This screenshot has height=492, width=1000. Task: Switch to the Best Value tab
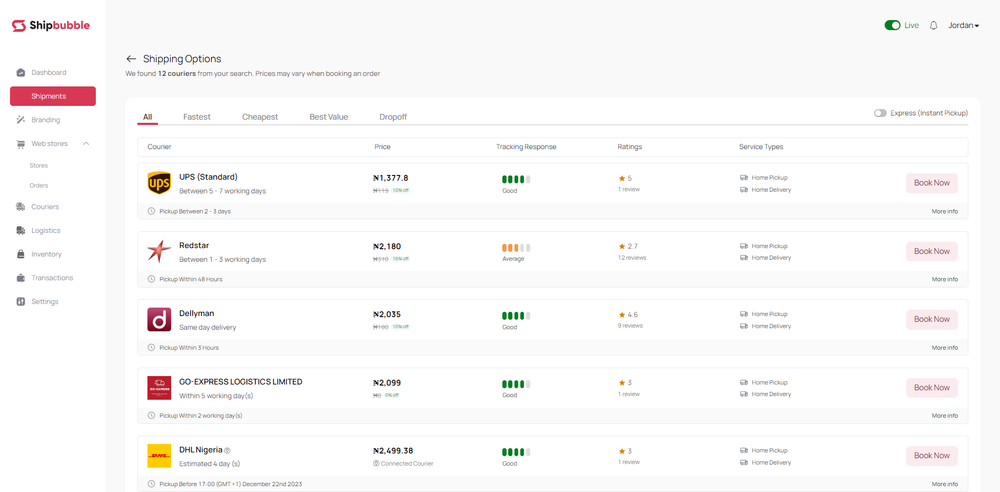(x=329, y=117)
